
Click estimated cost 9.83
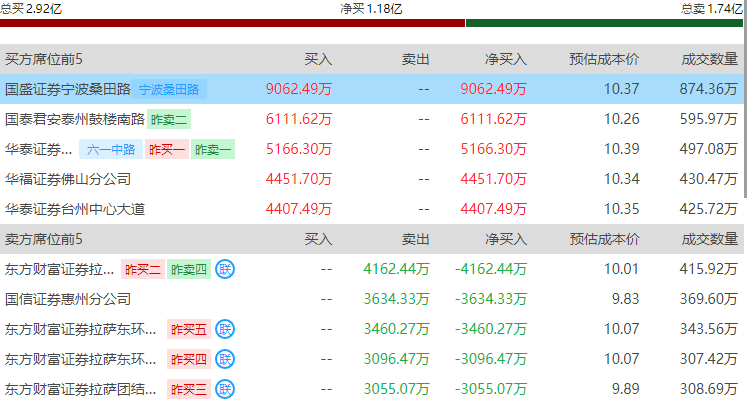coord(626,299)
